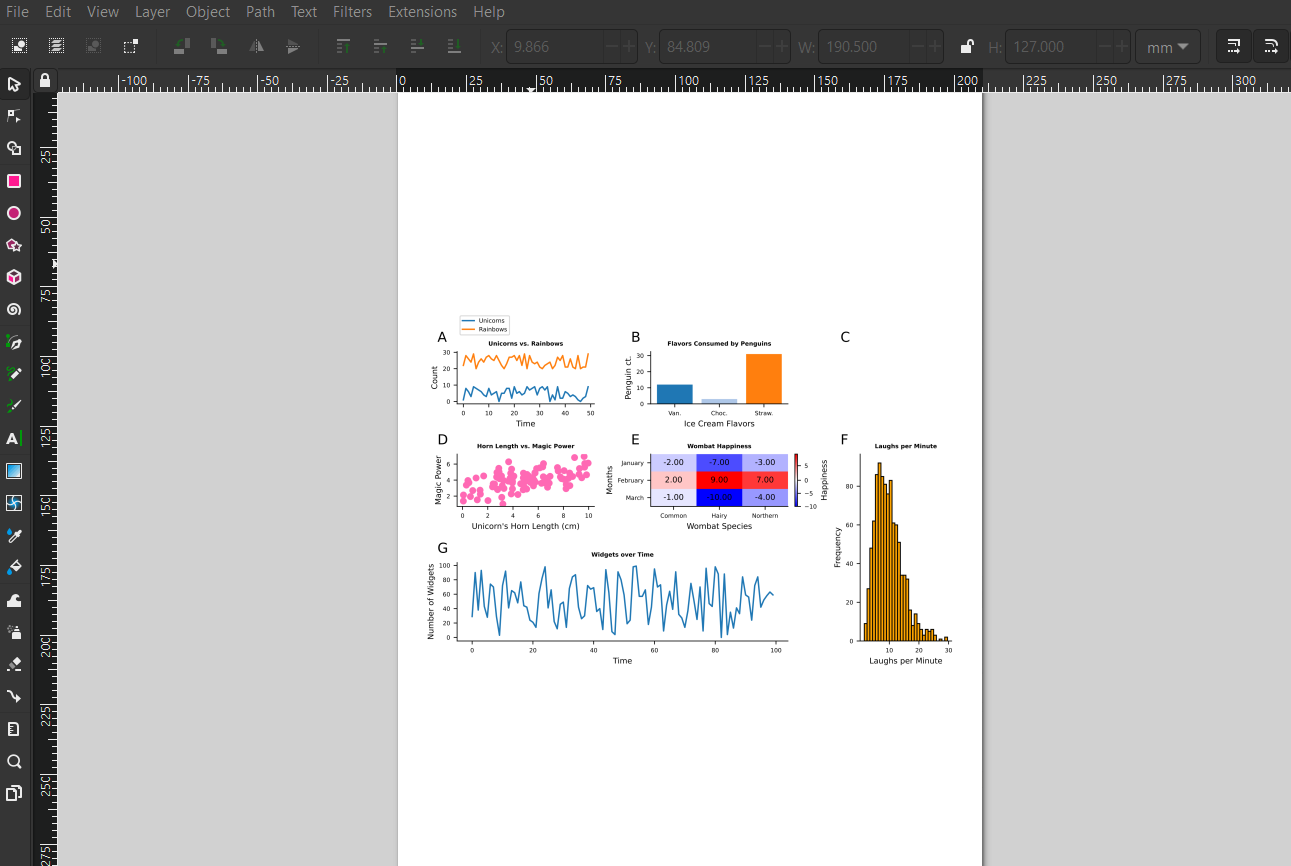Viewport: 1291px width, 866px height.
Task: Increment the H value with plus button
Action: point(1122,46)
